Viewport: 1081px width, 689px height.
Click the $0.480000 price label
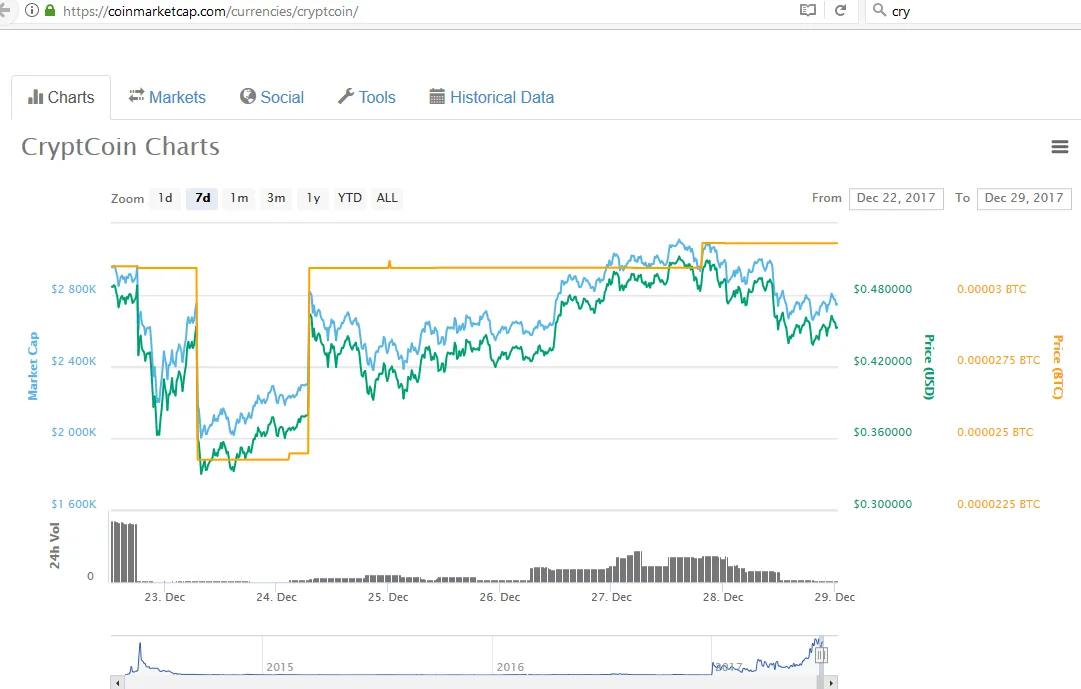coord(882,289)
